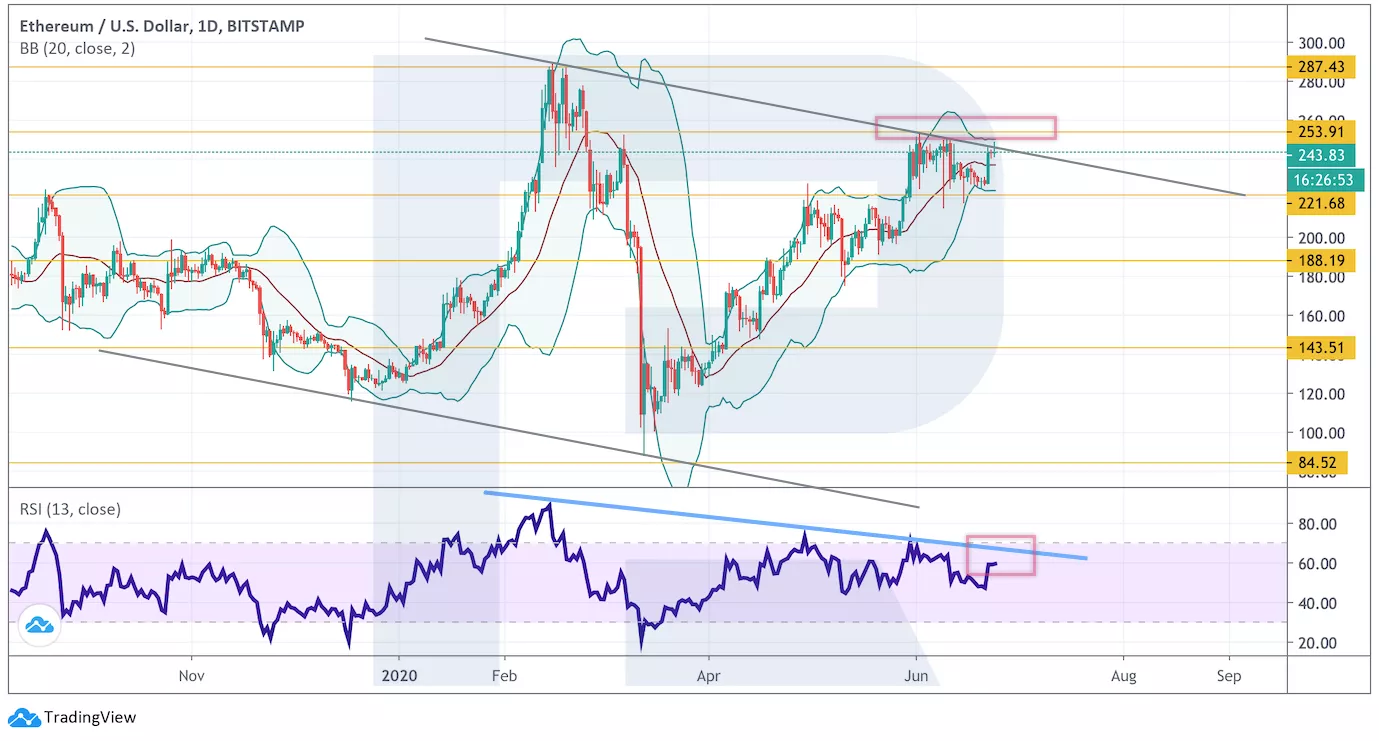Click the 253.91 price level label
Image resolution: width=1379 pixels, height=741 pixels.
[1321, 132]
